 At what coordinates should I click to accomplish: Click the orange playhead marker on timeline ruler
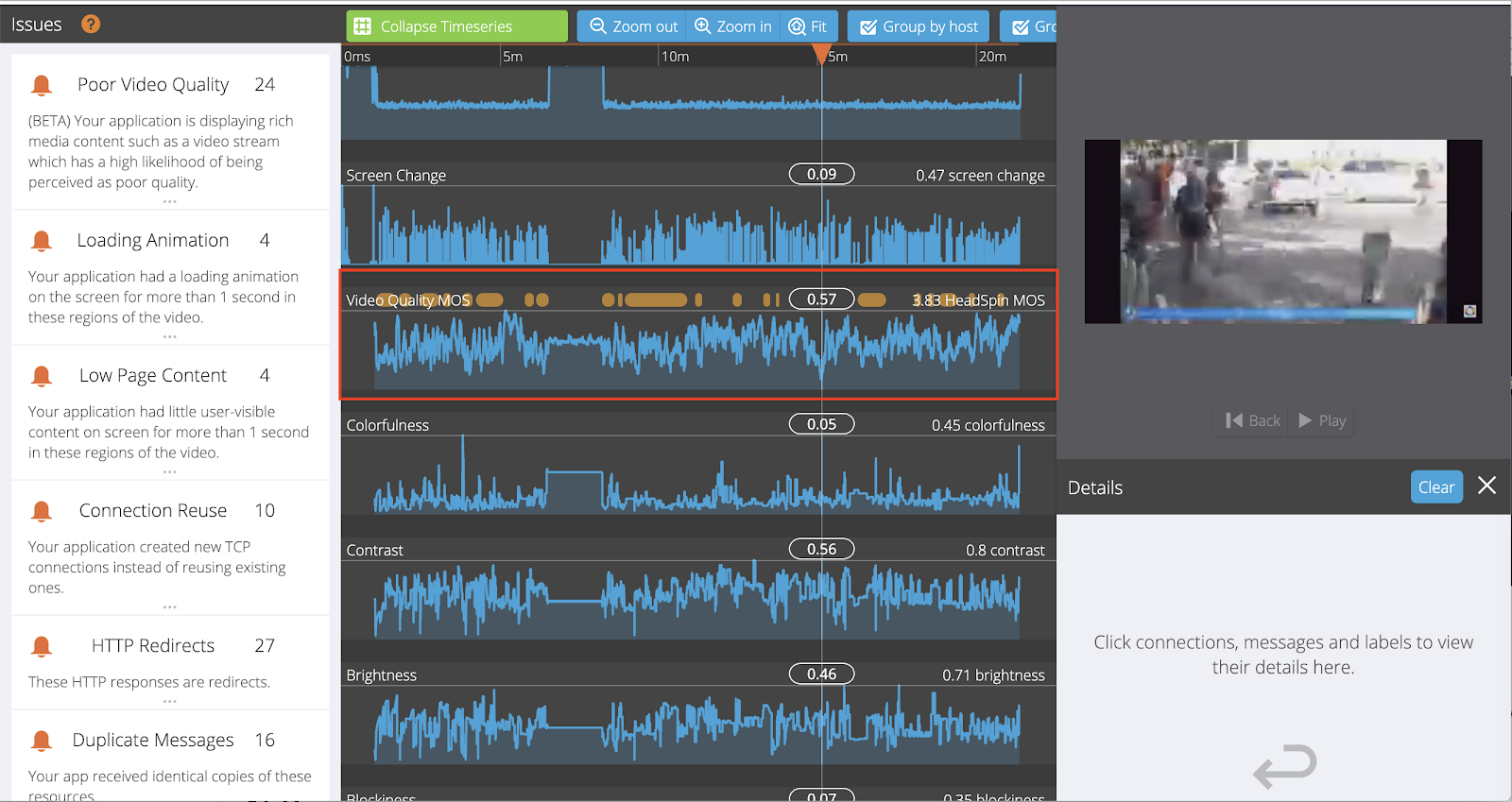(822, 55)
